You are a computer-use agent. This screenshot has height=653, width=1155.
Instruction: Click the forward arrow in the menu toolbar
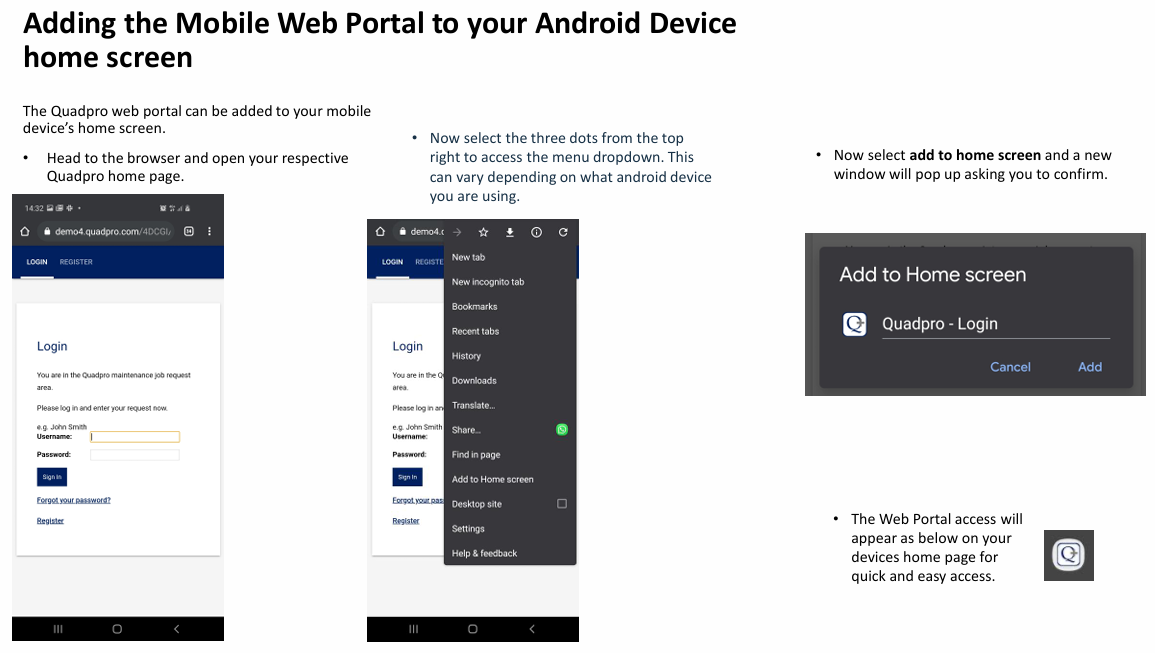[457, 232]
